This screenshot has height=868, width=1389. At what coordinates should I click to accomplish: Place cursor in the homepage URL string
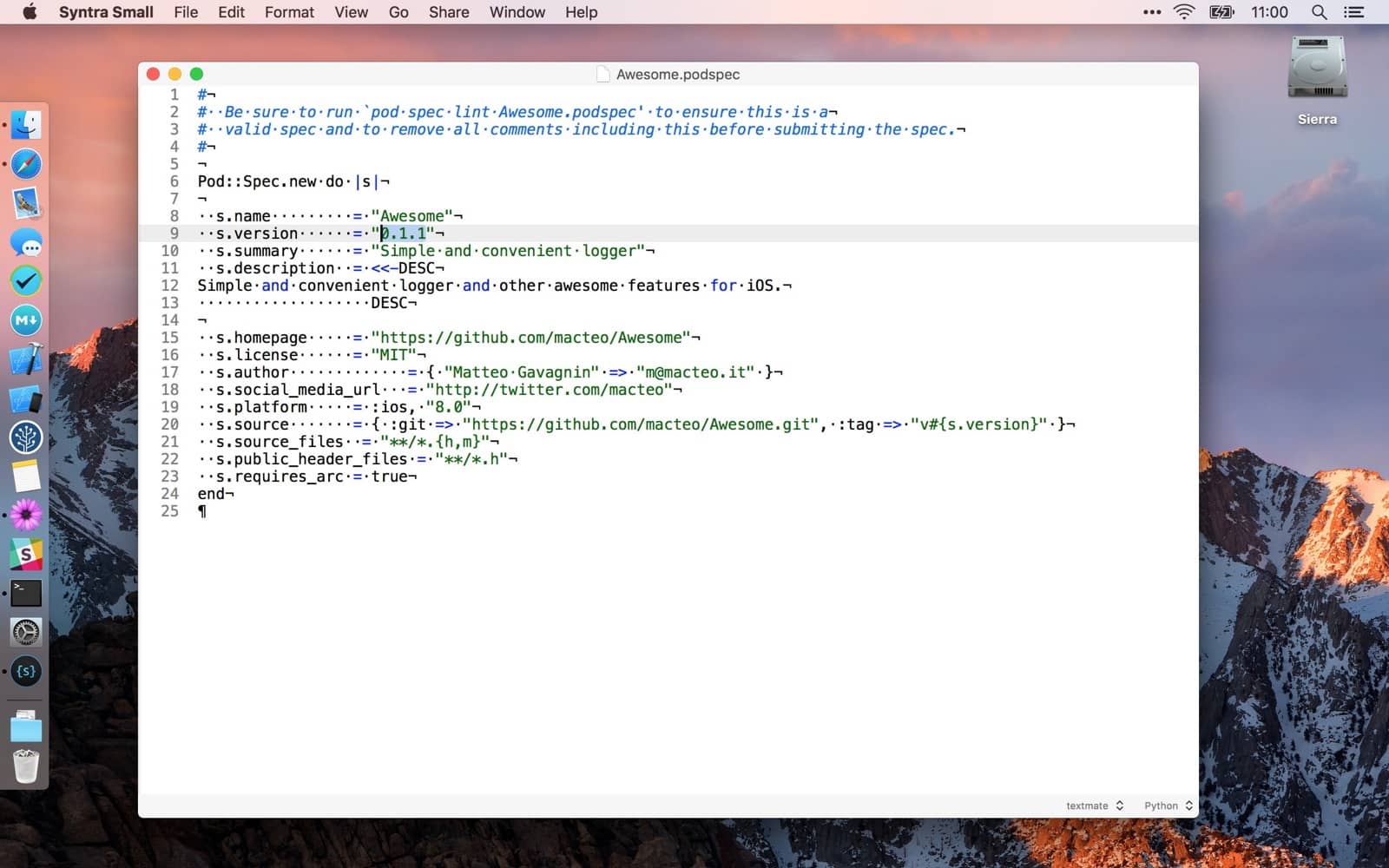530,338
